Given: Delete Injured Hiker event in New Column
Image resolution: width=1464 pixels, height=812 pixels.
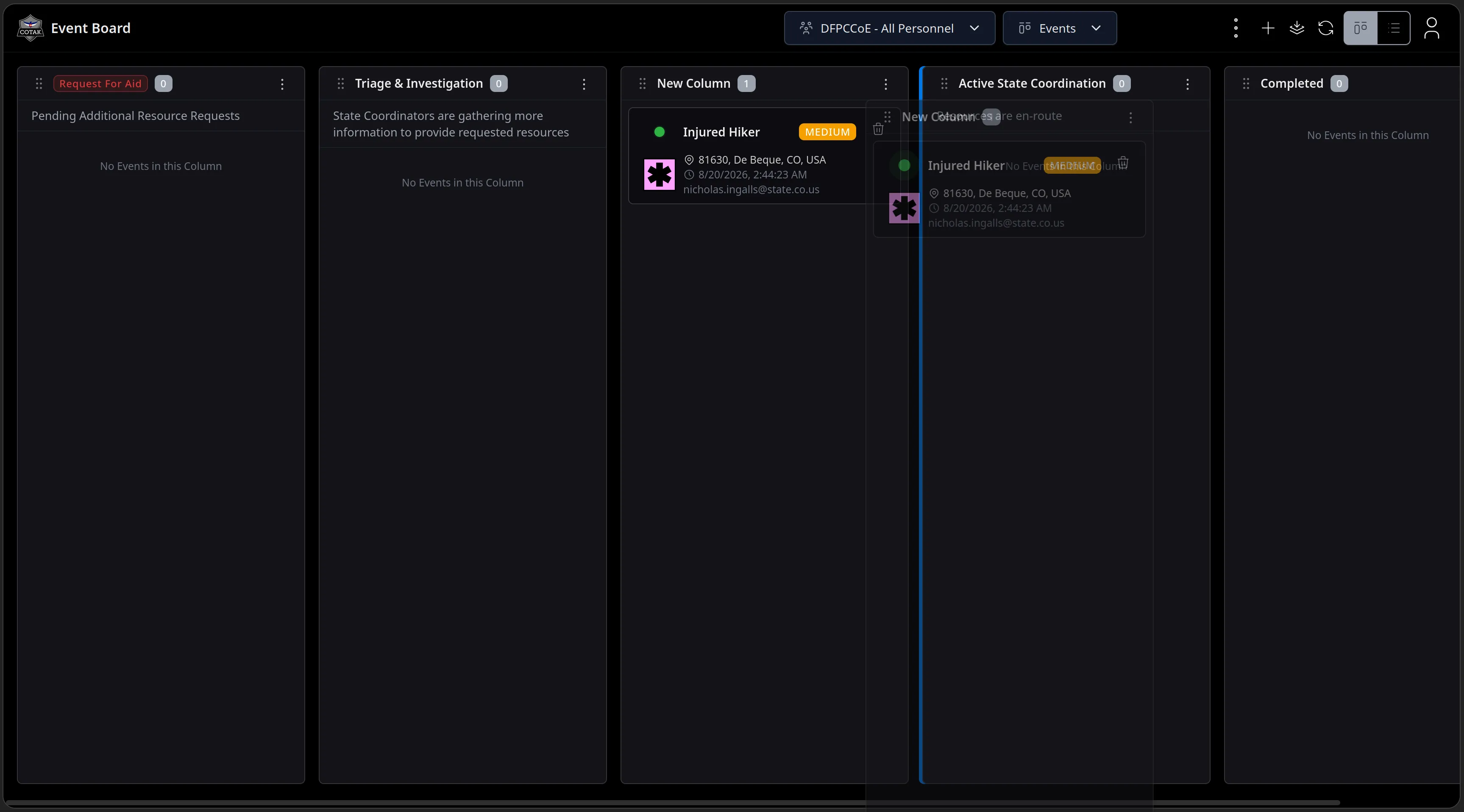Looking at the screenshot, I should (x=878, y=129).
